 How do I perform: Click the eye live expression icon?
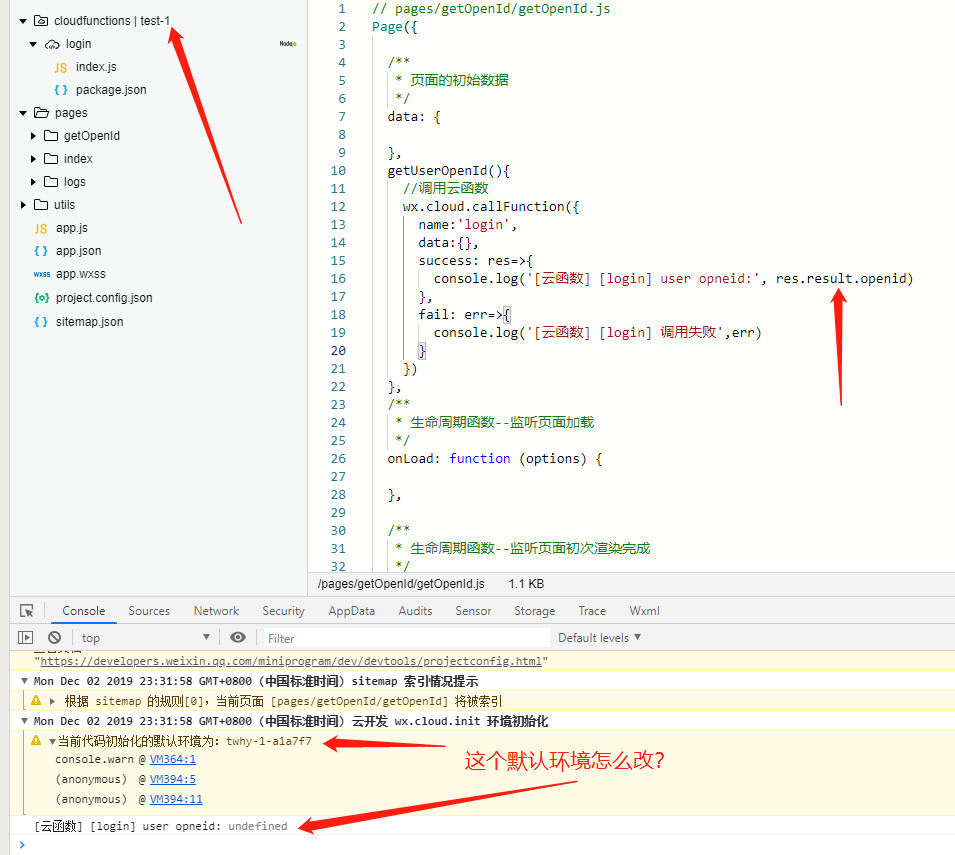(x=237, y=637)
